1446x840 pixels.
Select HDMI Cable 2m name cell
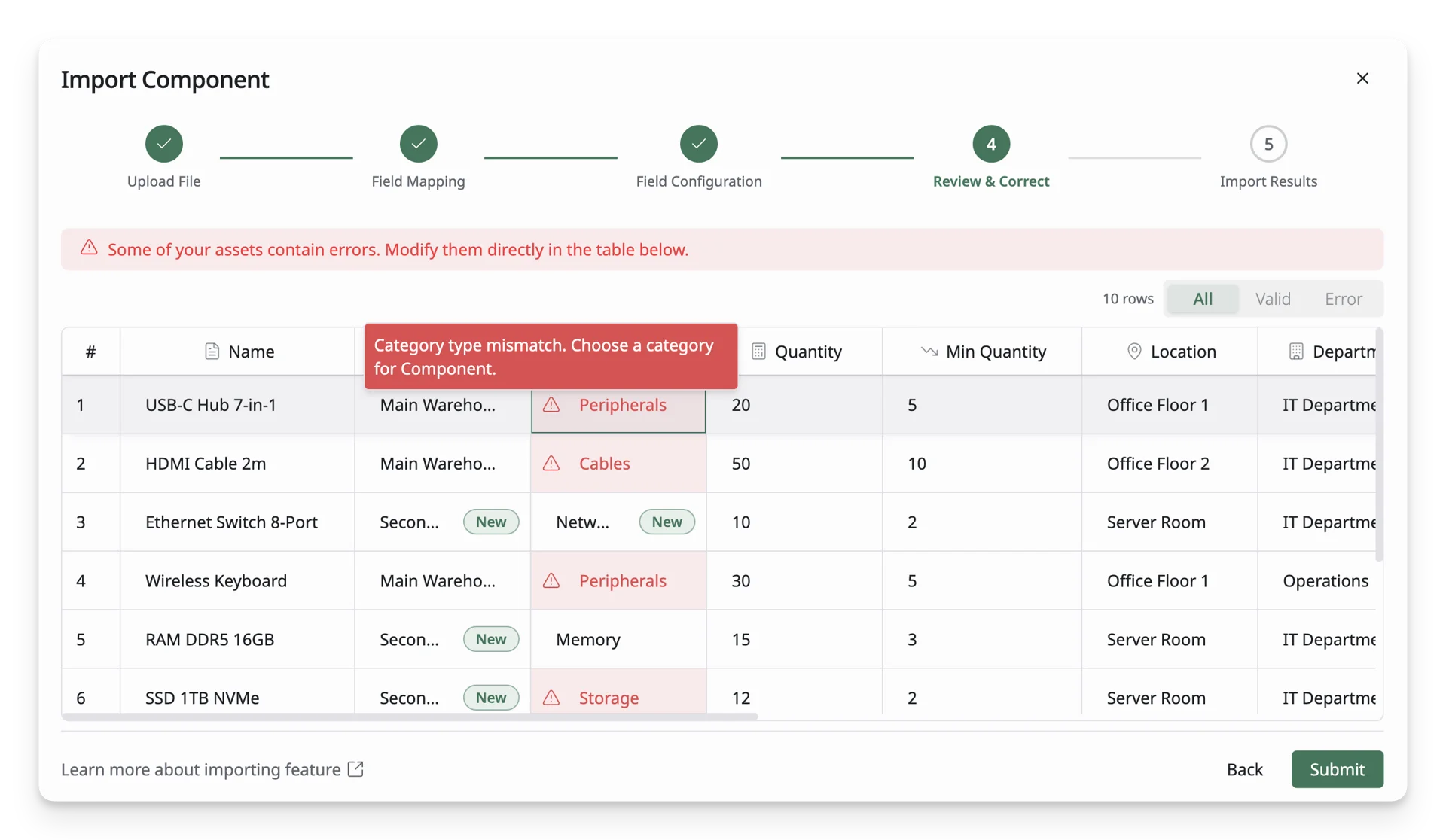(237, 464)
